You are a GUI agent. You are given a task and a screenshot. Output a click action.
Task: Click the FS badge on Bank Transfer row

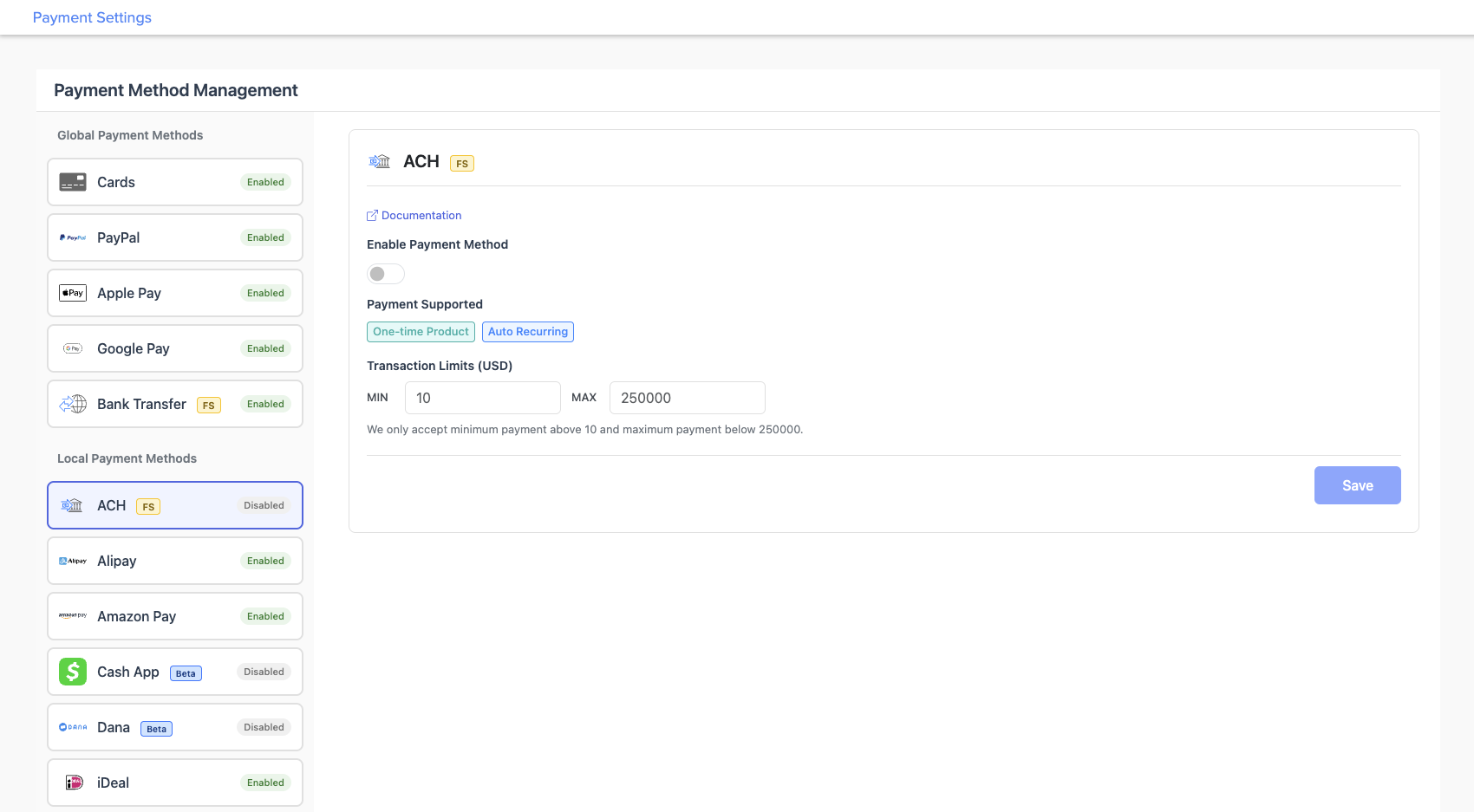tap(209, 405)
